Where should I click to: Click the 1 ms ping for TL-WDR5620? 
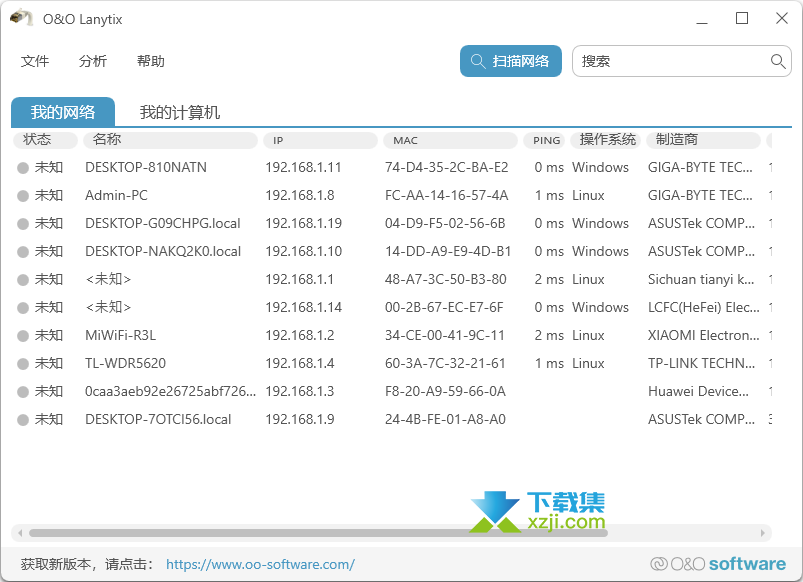click(x=549, y=364)
